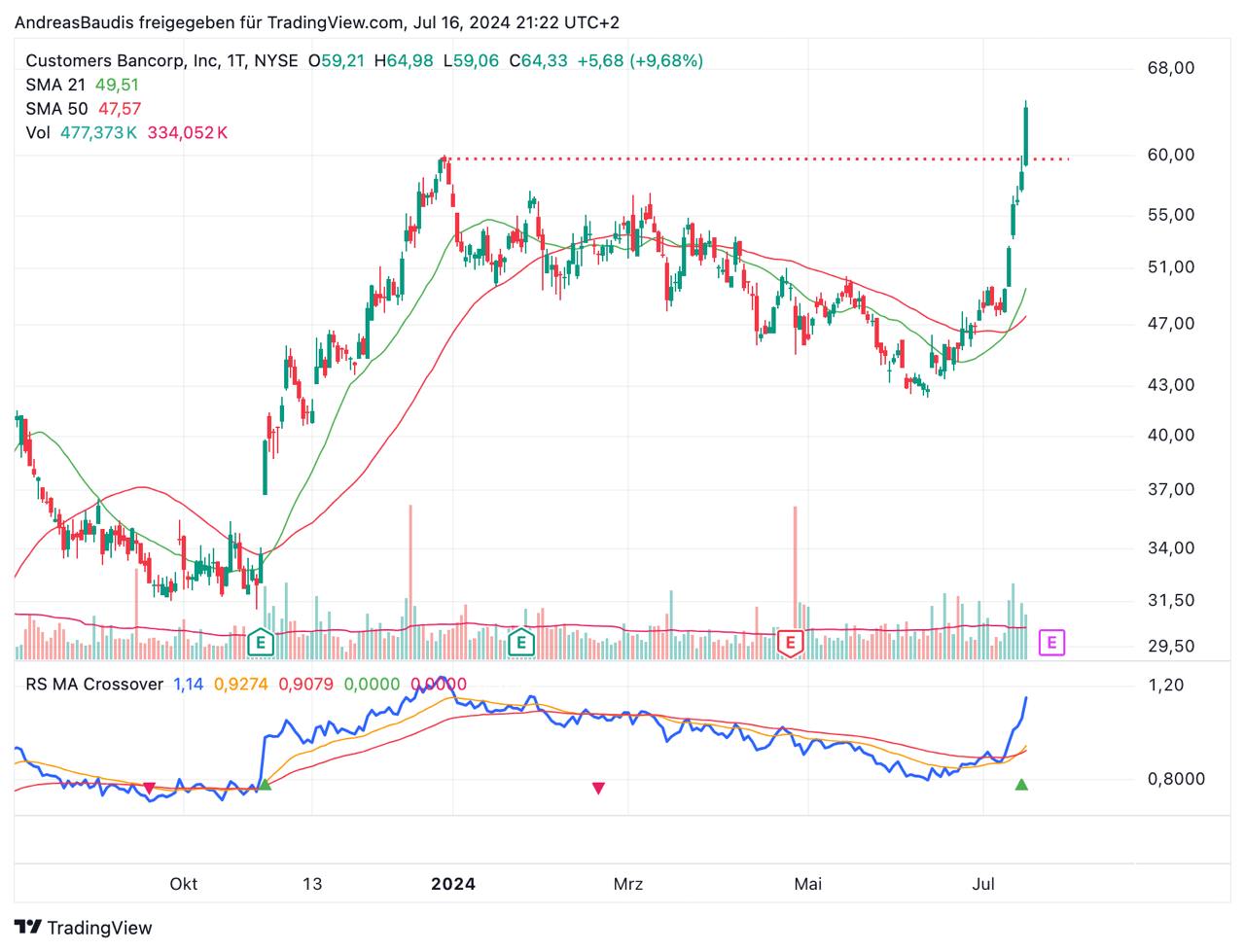Screen dimensions: 1245x952
Task: Click the AndreasBaudis TradingView.com header text
Action: (x=316, y=22)
